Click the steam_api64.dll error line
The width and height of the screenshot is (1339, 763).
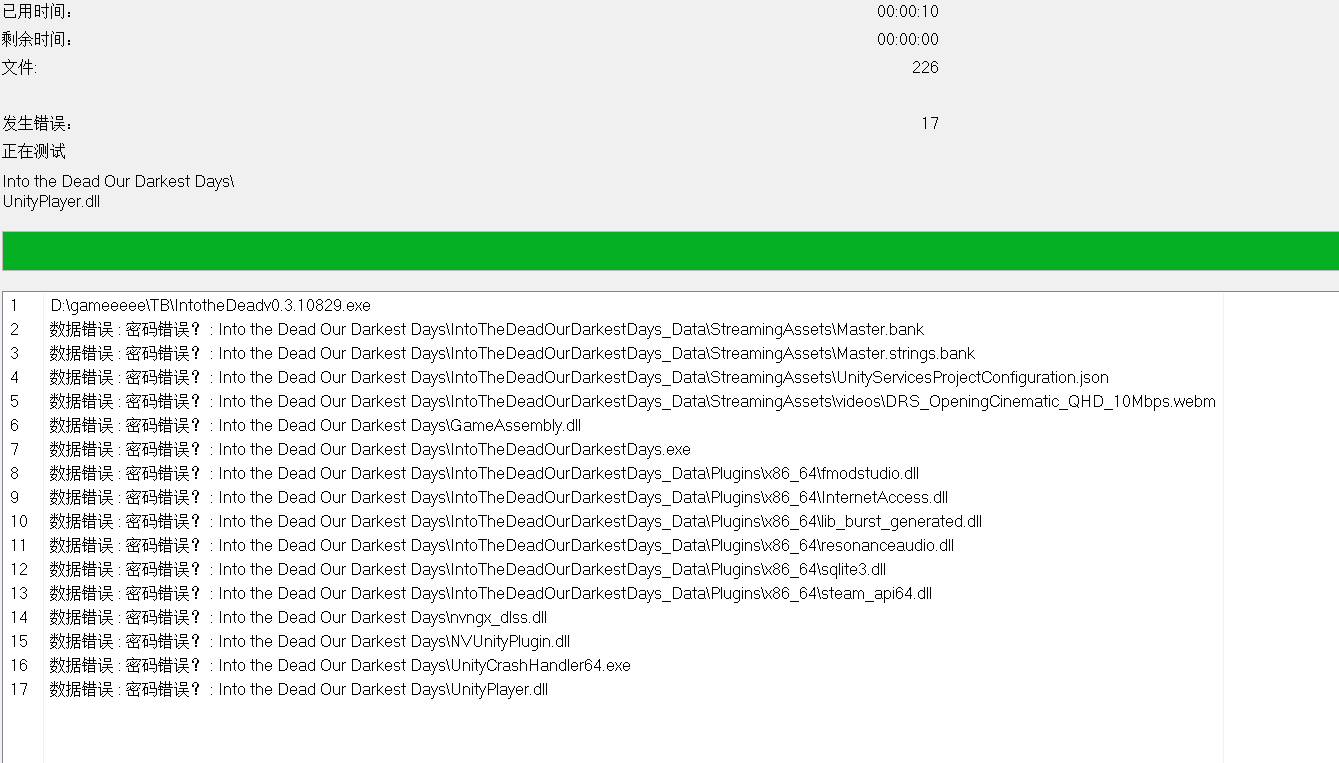(x=490, y=593)
